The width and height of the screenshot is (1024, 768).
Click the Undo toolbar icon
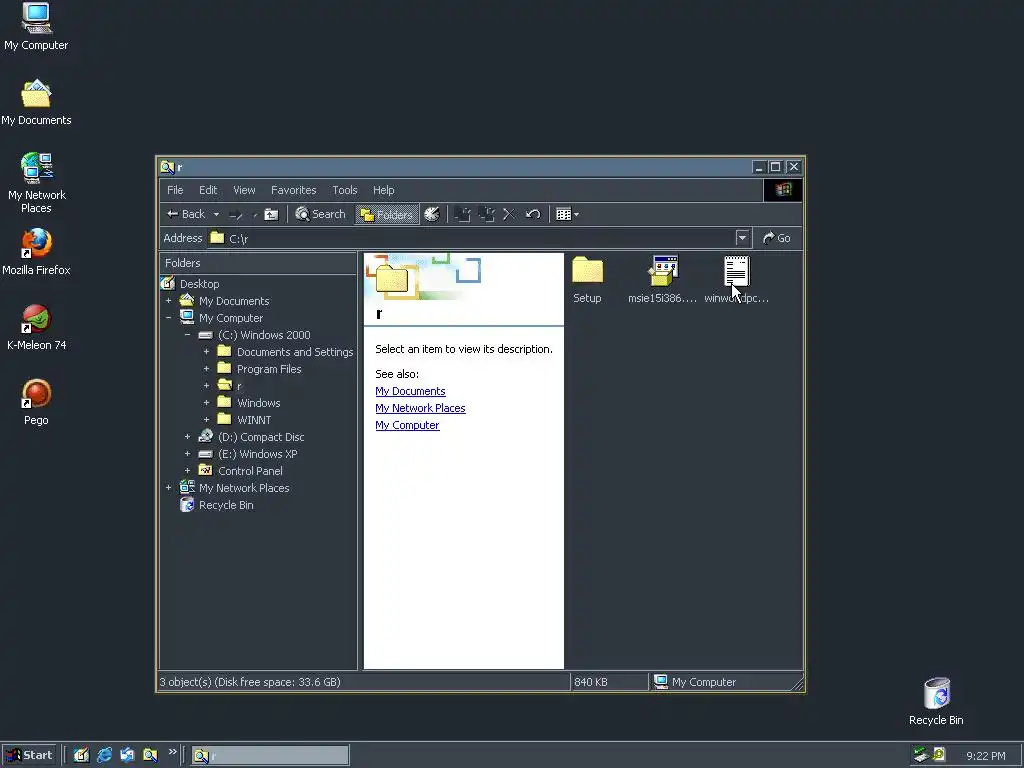533,214
